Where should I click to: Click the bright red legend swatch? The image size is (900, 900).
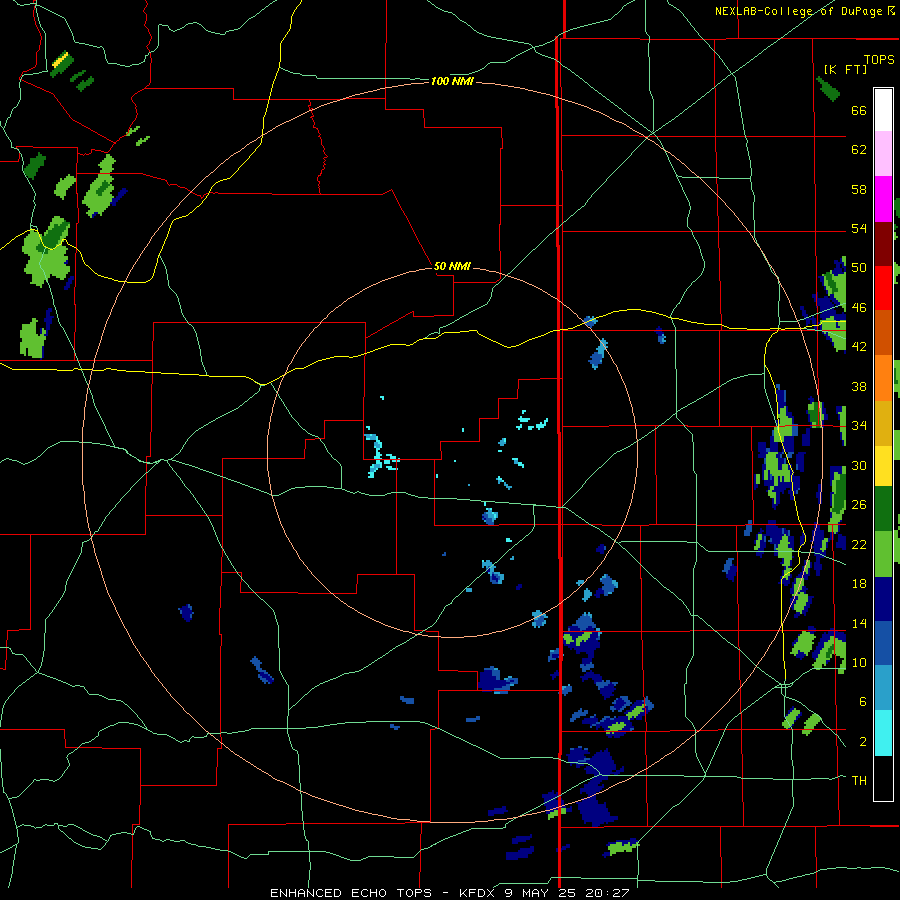pos(883,288)
